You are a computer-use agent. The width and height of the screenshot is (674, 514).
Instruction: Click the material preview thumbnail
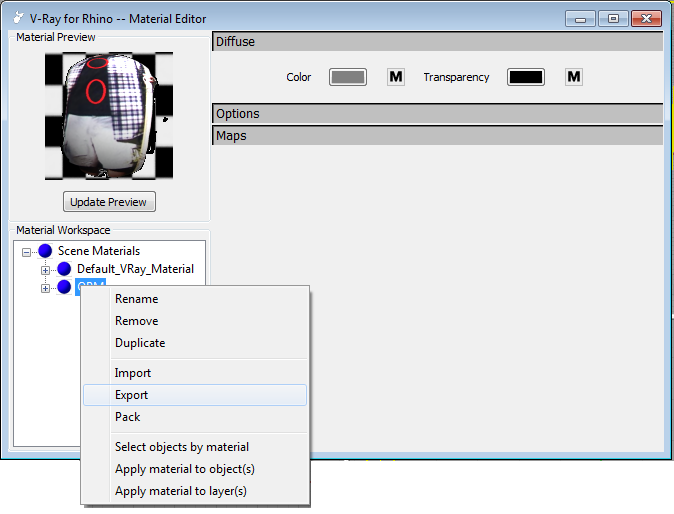(x=109, y=116)
